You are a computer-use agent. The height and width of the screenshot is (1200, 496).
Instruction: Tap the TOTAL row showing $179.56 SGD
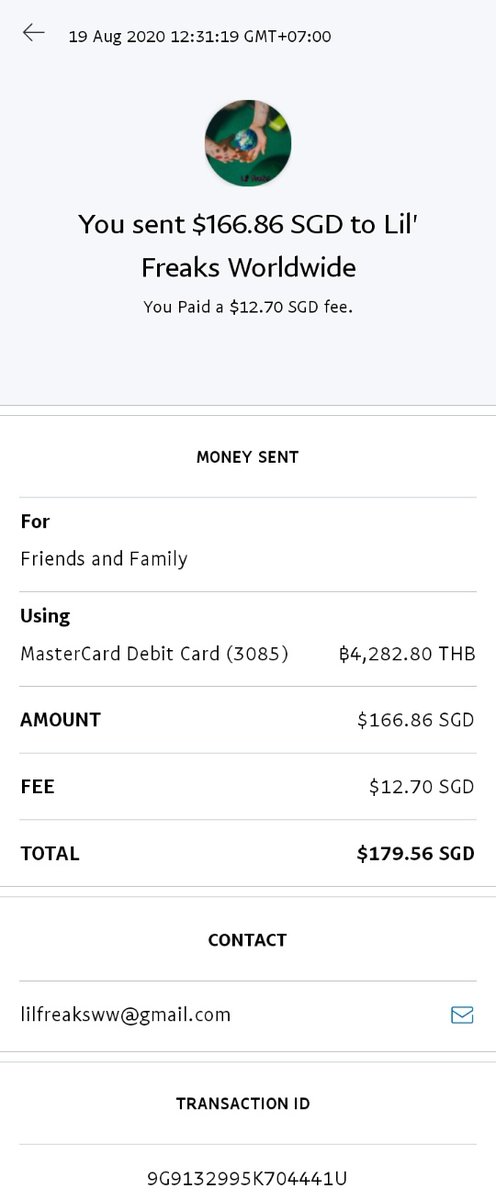[x=247, y=853]
